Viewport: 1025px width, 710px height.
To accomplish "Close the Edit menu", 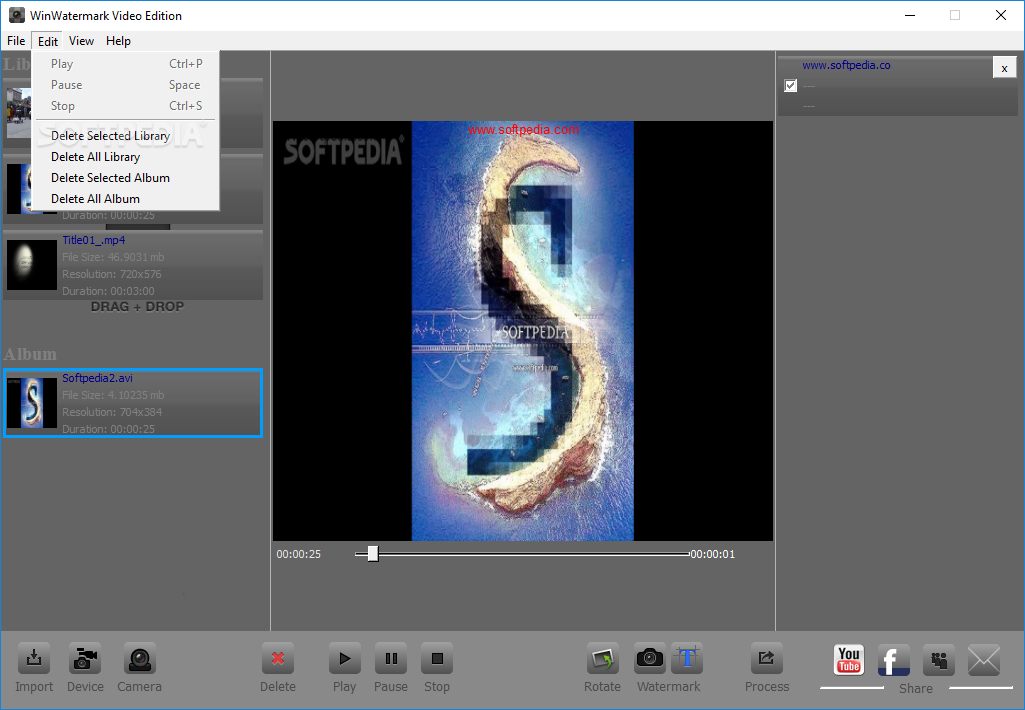I will [48, 41].
